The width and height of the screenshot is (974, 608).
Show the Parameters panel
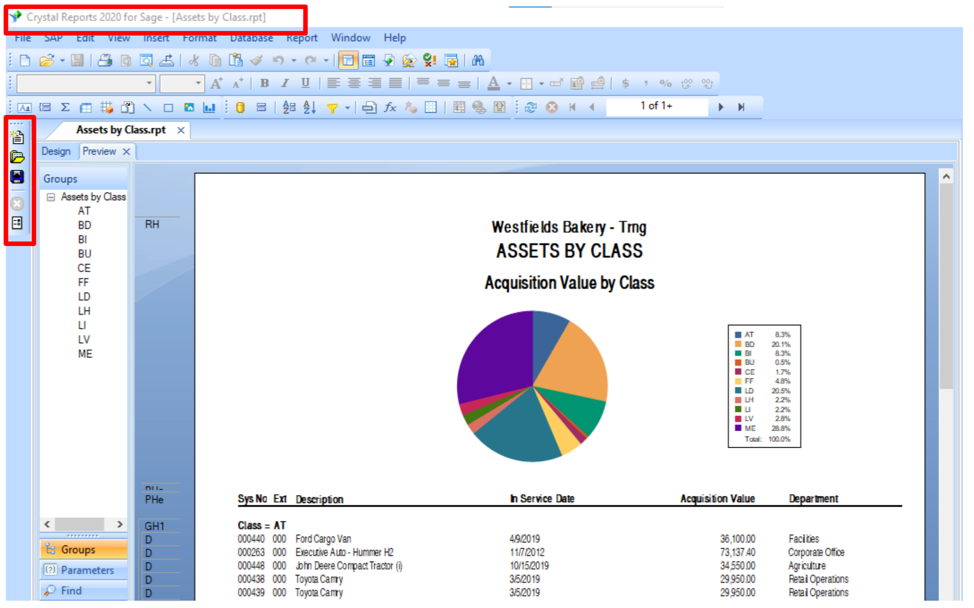84,570
